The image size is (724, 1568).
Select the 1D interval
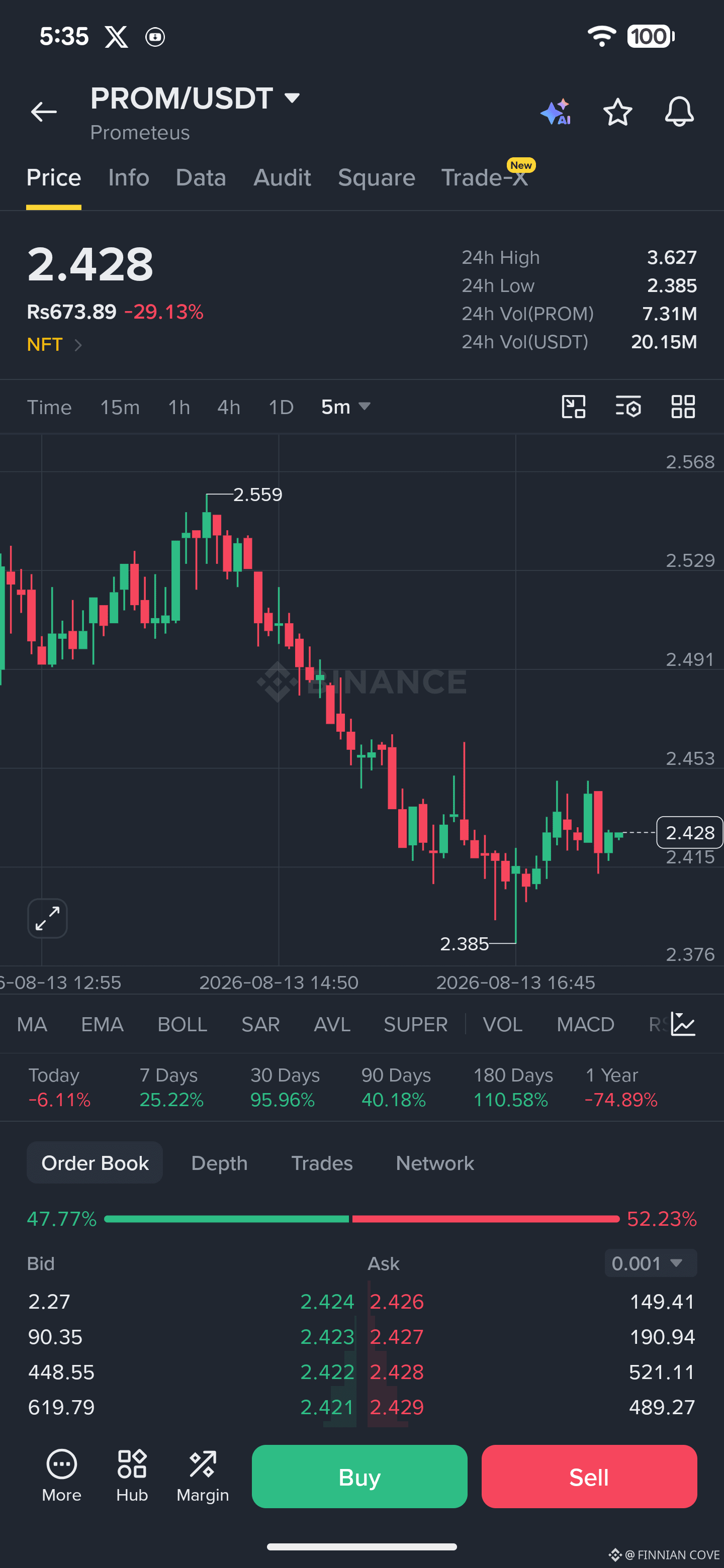[282, 407]
